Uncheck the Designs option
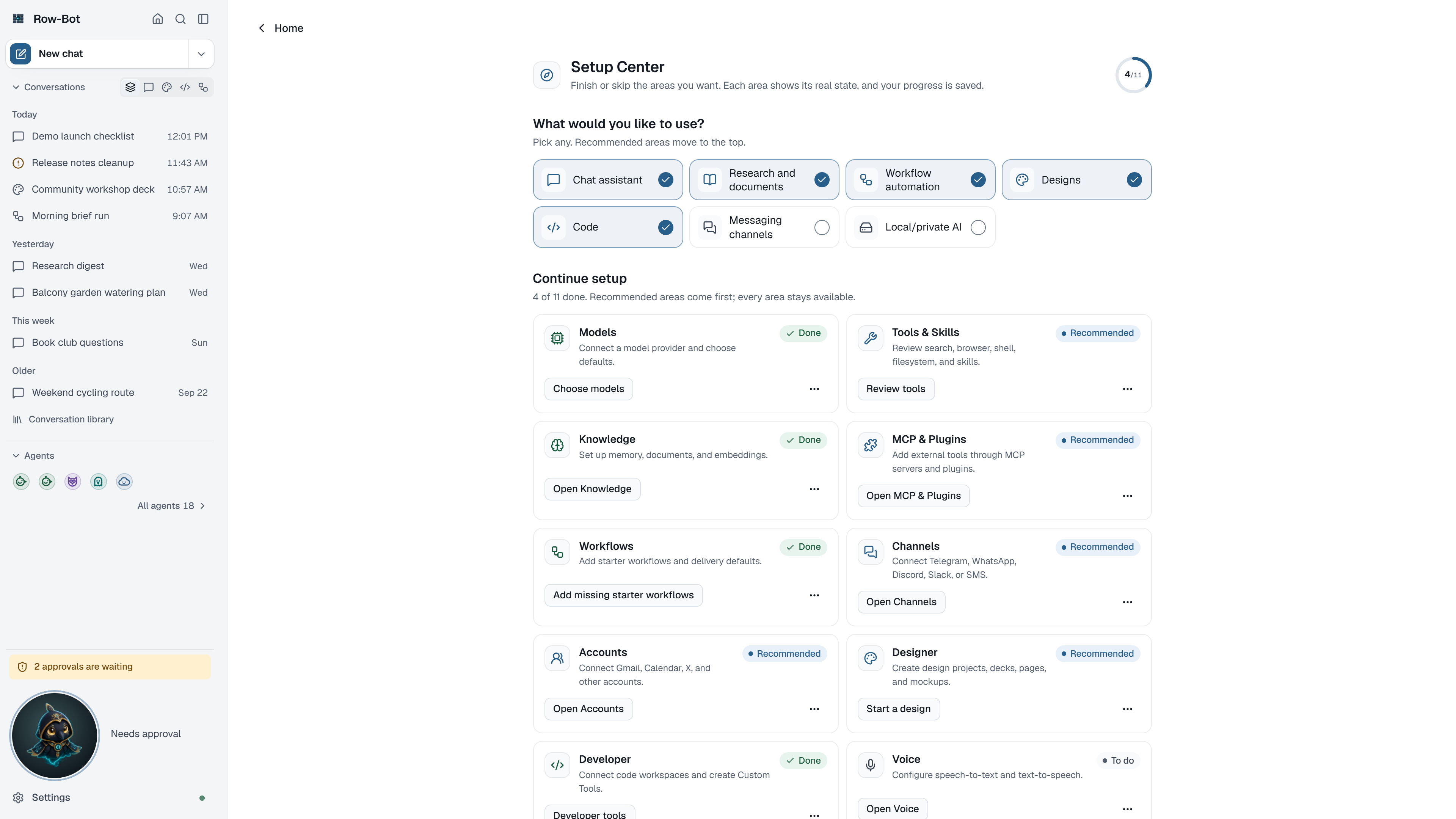 [1076, 180]
